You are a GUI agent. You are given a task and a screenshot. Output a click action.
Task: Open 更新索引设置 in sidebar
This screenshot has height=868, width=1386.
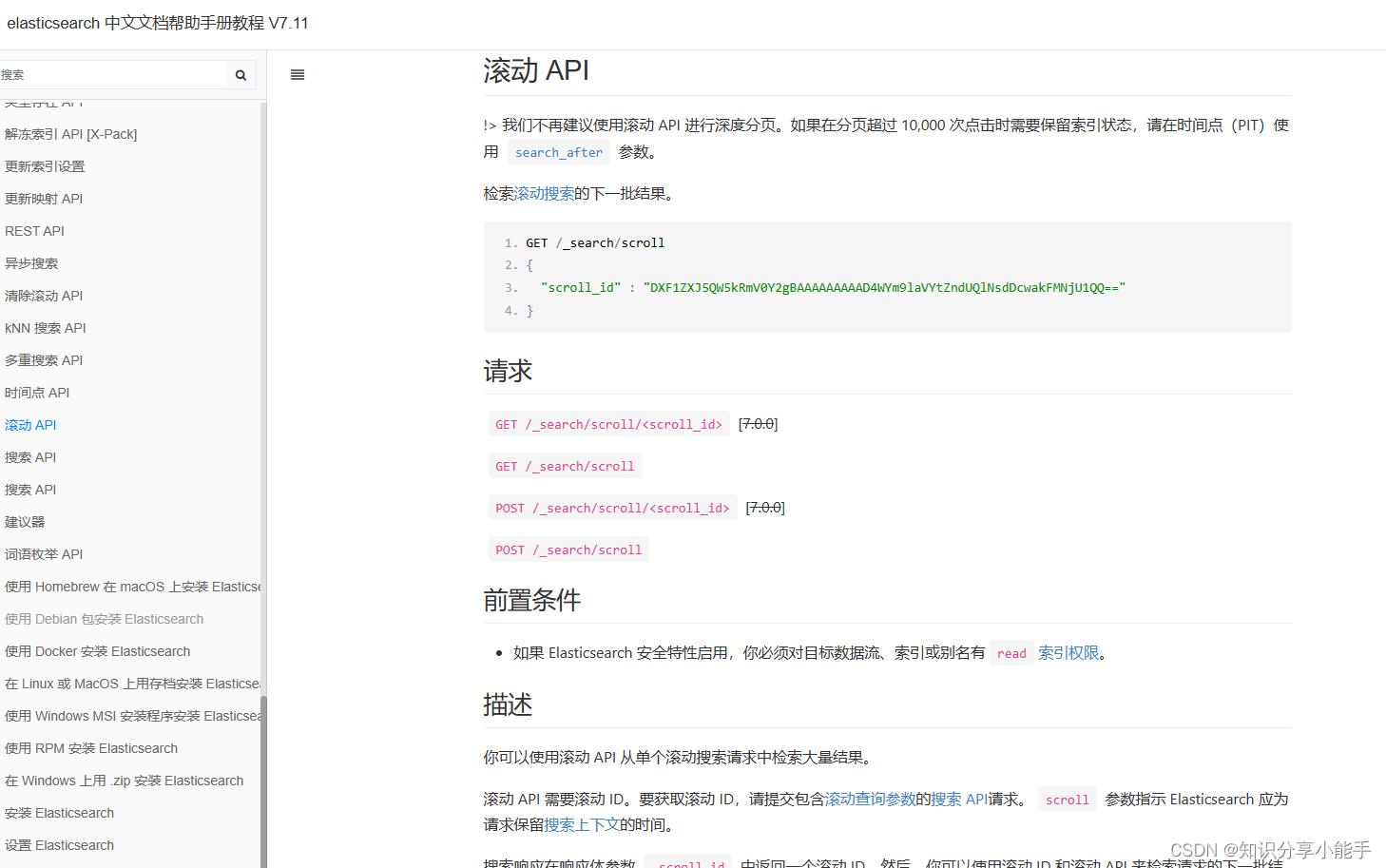point(45,166)
